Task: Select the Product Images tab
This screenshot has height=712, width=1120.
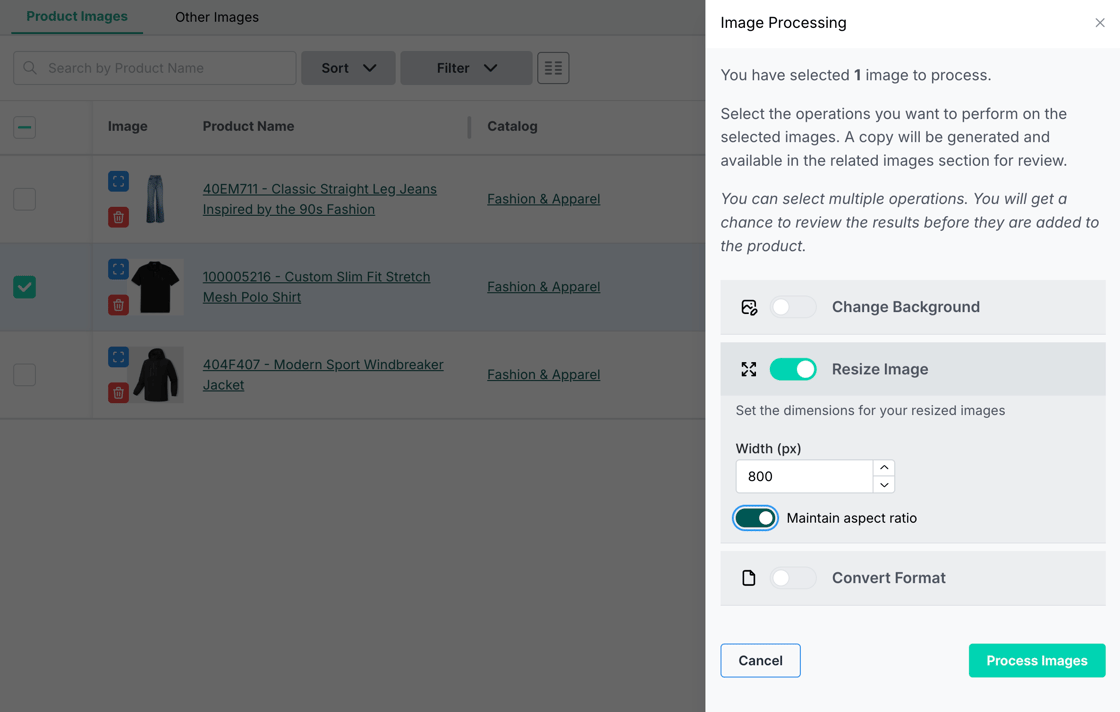Action: tap(77, 17)
